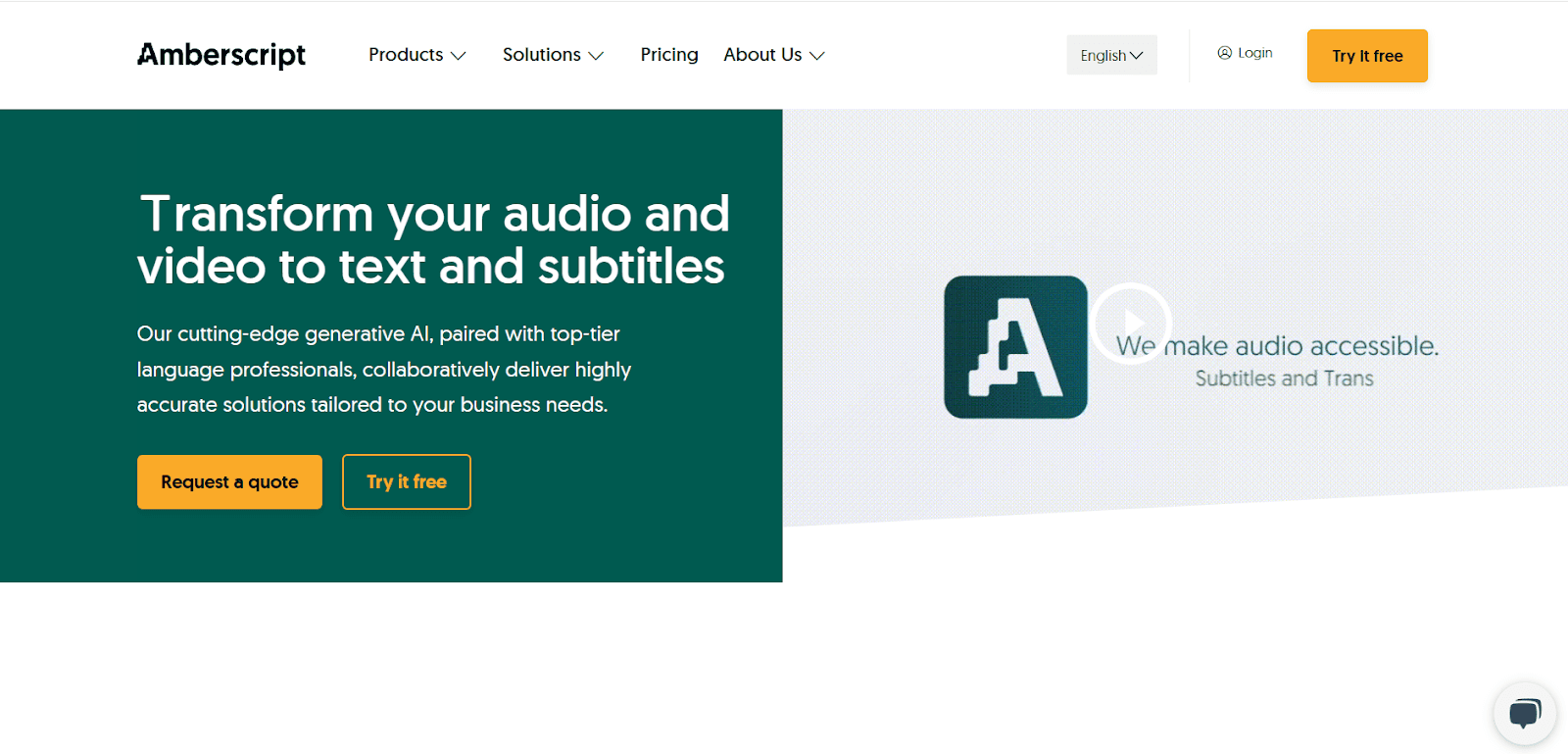Play the intro video
Screen dimensions: 1568x754
pos(1132,324)
